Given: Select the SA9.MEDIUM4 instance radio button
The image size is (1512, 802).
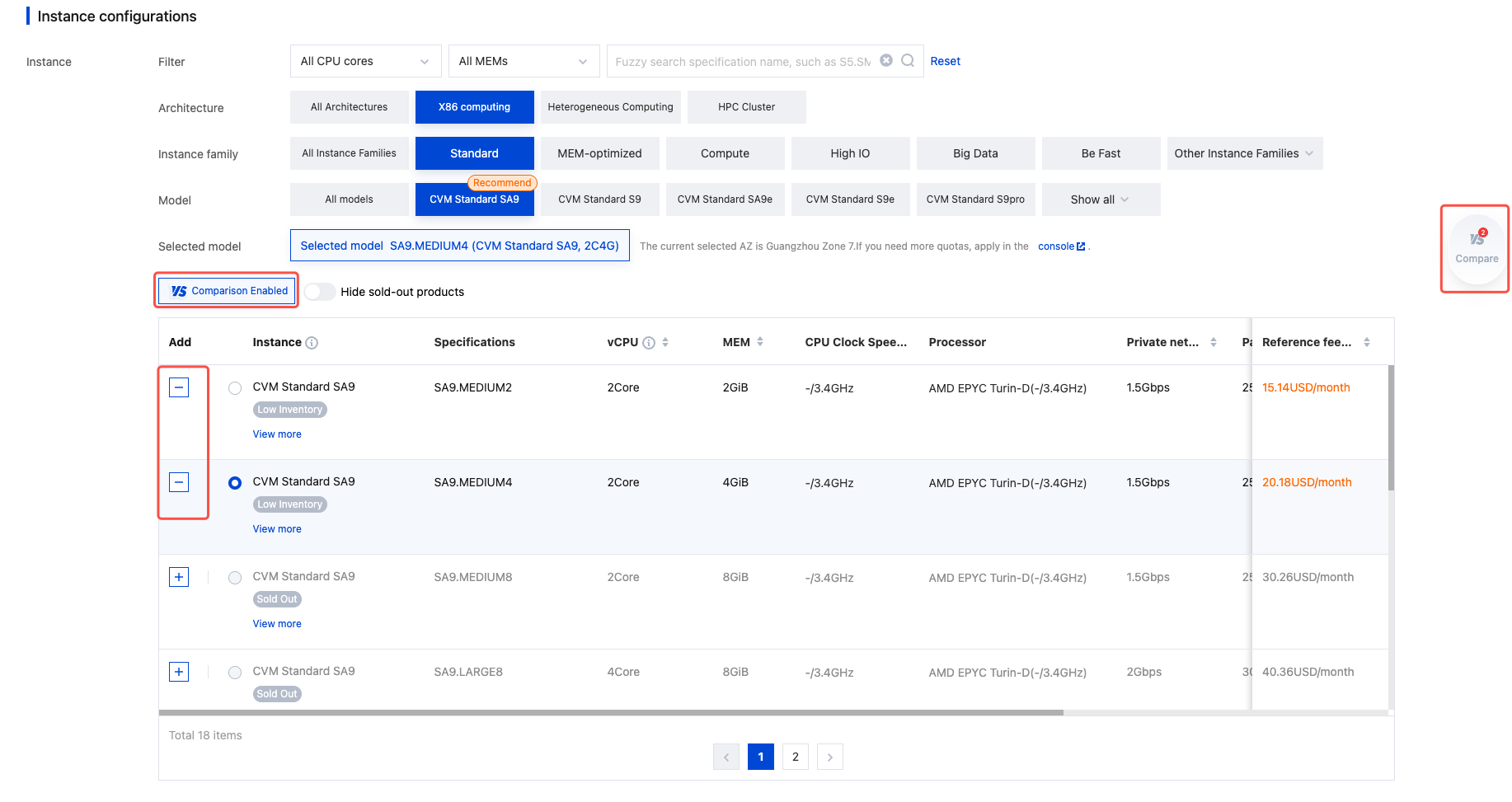Looking at the screenshot, I should coord(235,483).
